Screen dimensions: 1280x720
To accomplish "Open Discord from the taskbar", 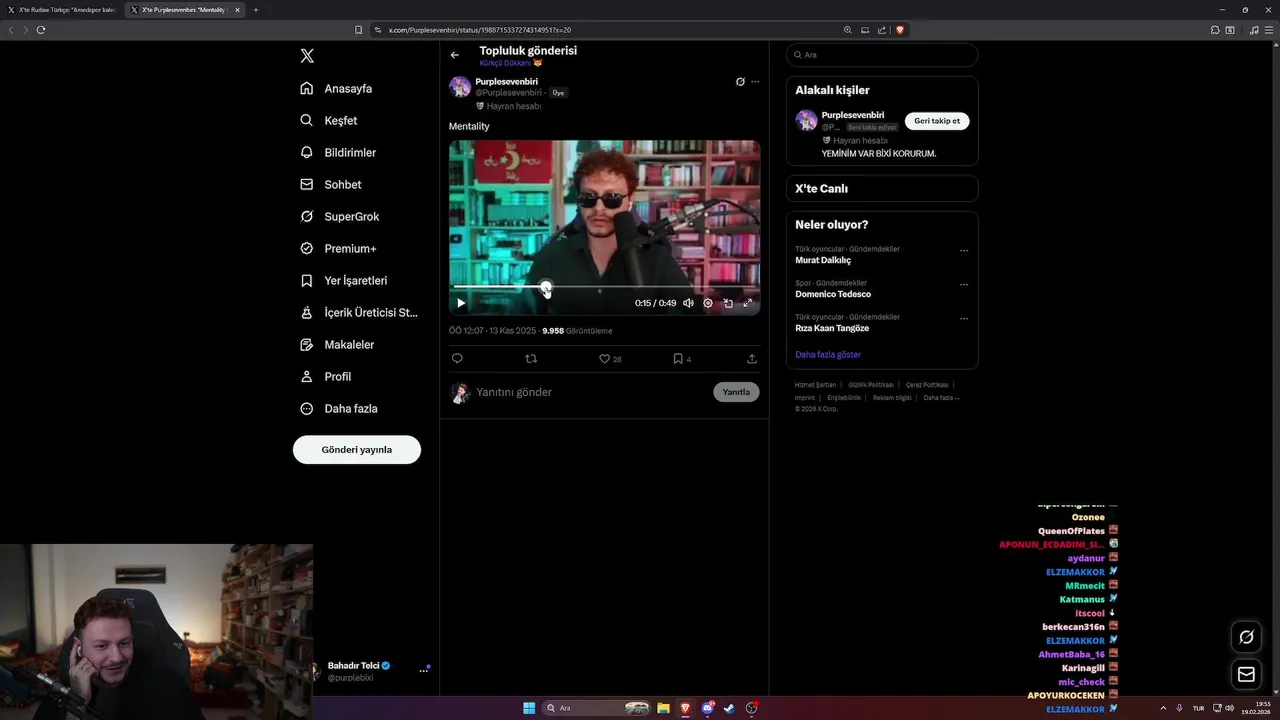I will 707,708.
